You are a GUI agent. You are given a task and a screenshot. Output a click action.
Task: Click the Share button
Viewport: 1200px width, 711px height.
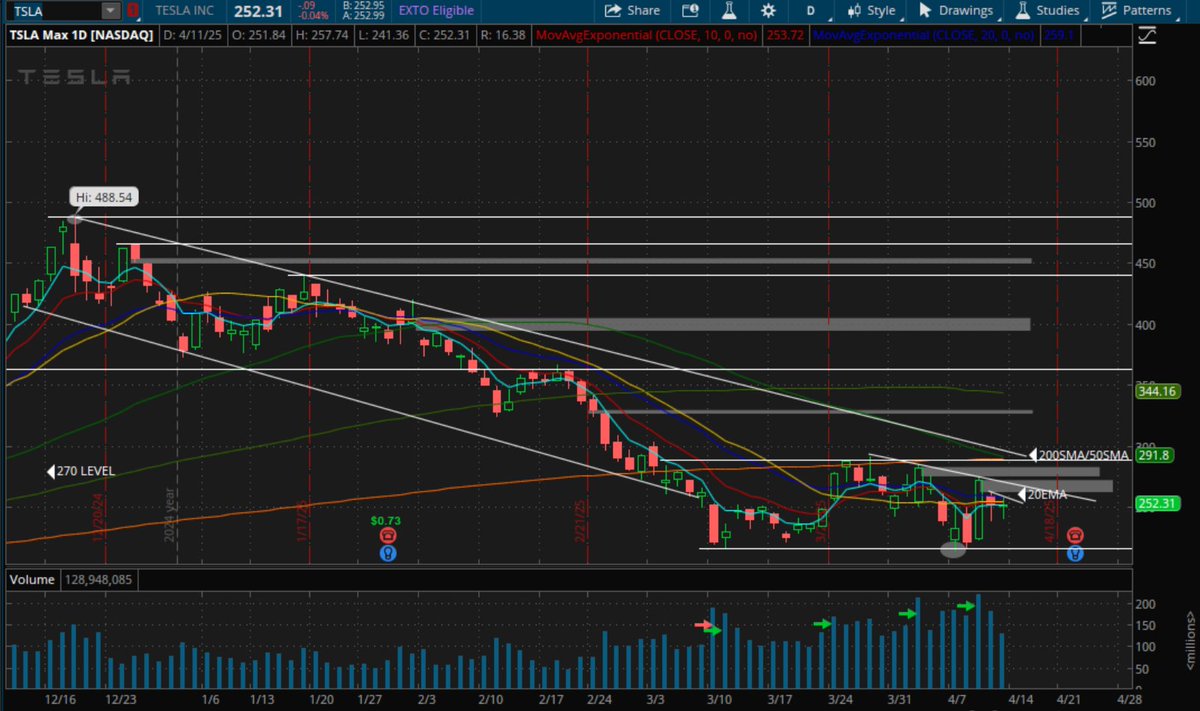click(630, 11)
